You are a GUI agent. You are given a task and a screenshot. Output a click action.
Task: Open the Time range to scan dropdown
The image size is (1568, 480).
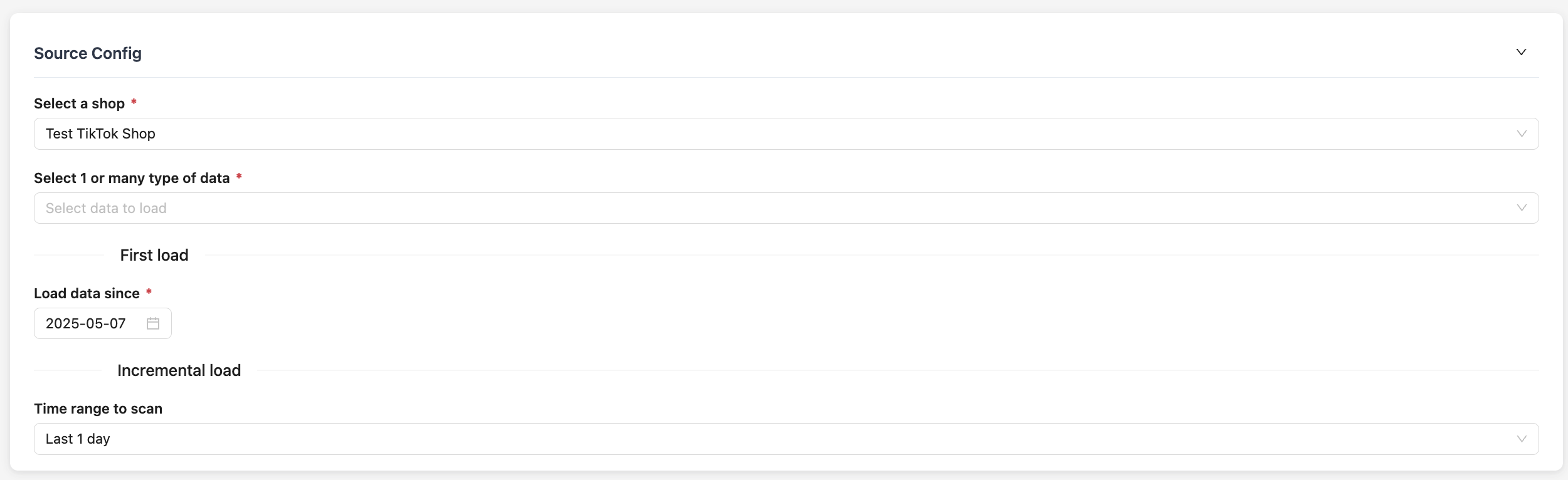tap(786, 439)
